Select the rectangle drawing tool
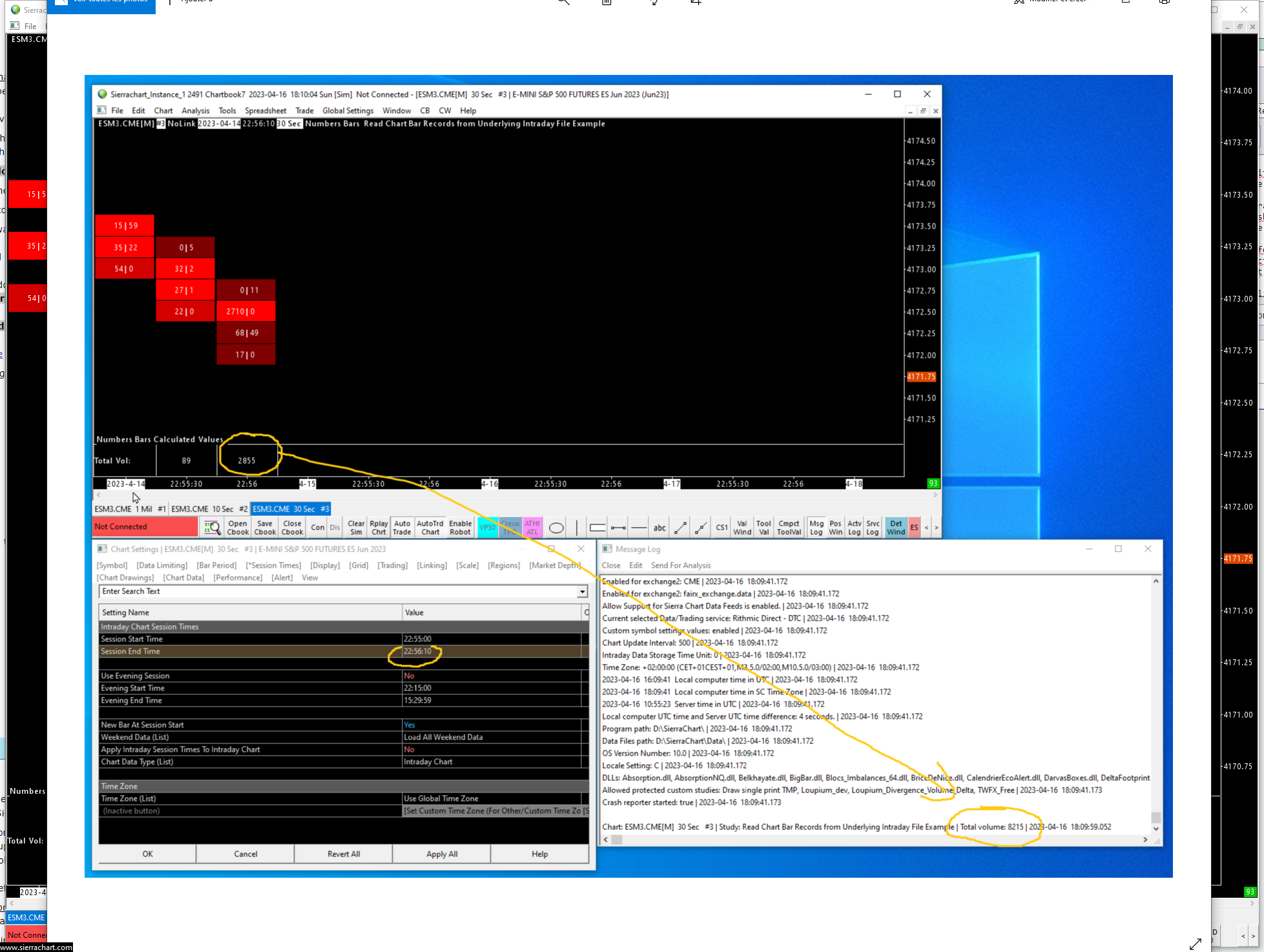 point(597,528)
